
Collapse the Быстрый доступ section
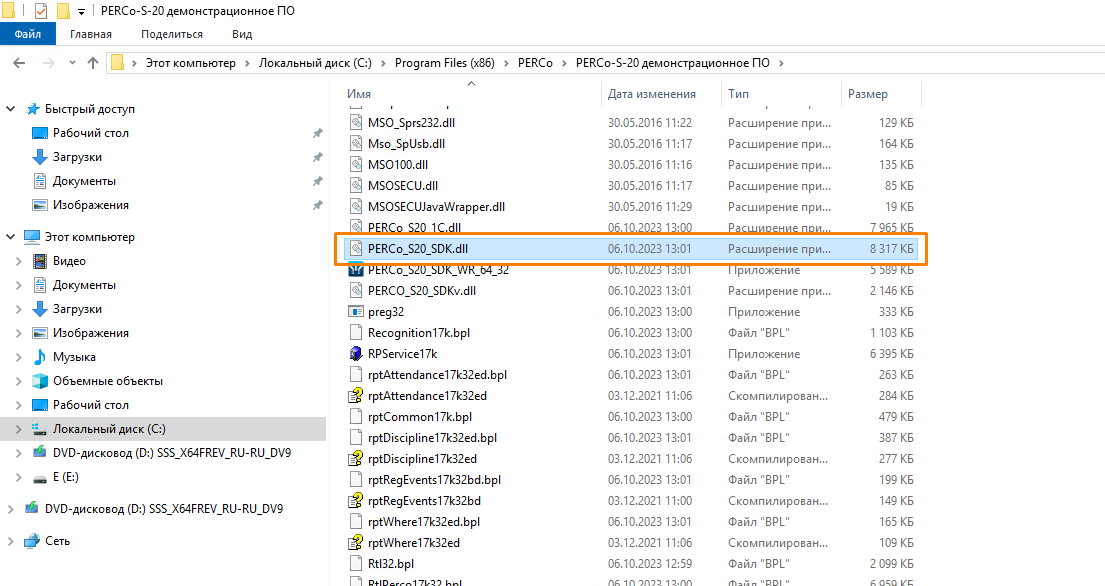click(11, 109)
